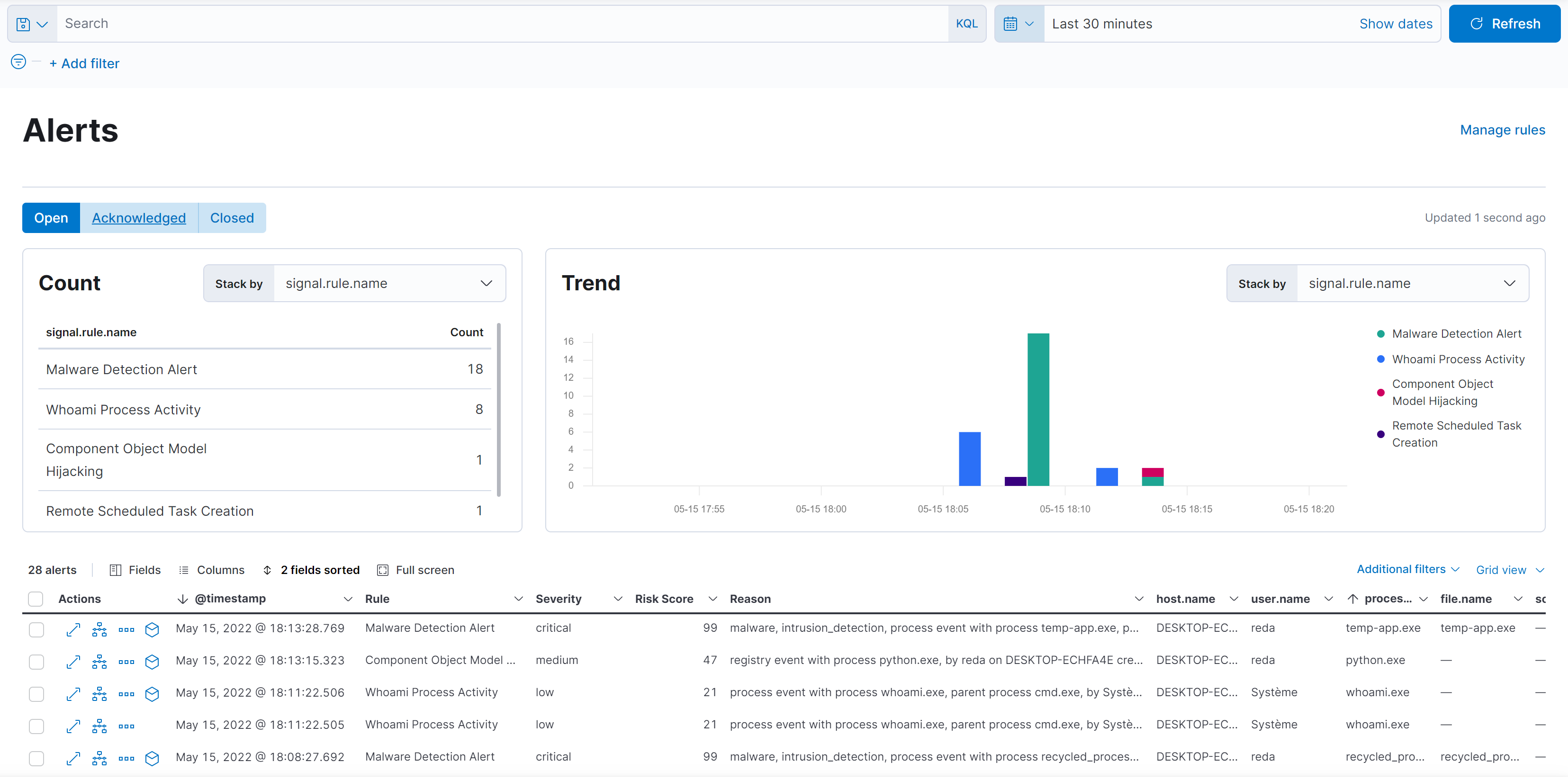Open more actions for 18:11:22.506 Whoami alert
Image resolution: width=1568 pixels, height=780 pixels.
coord(126,694)
